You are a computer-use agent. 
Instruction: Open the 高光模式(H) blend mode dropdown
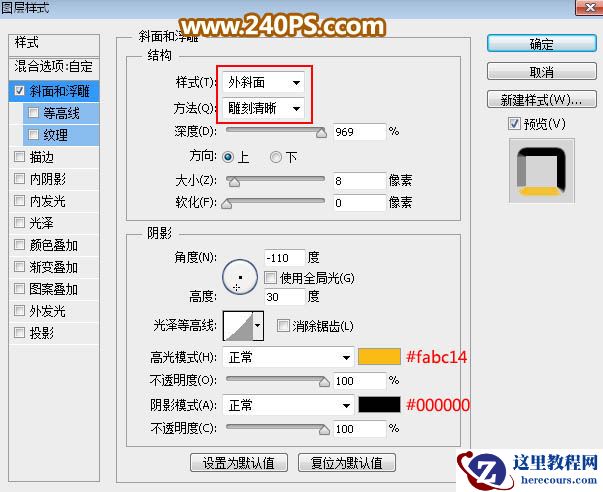click(x=288, y=358)
